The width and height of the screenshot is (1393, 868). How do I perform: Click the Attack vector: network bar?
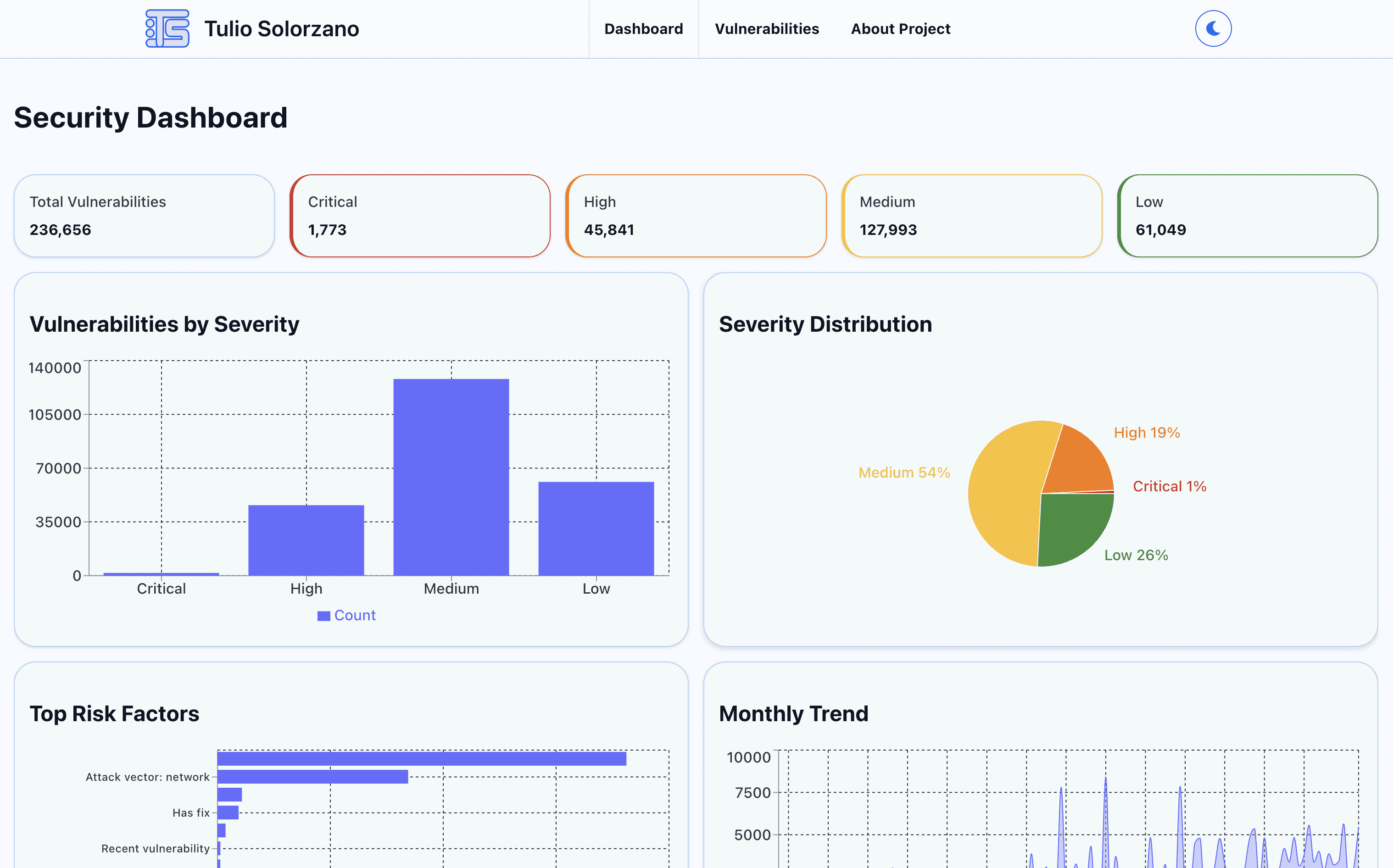click(x=313, y=776)
